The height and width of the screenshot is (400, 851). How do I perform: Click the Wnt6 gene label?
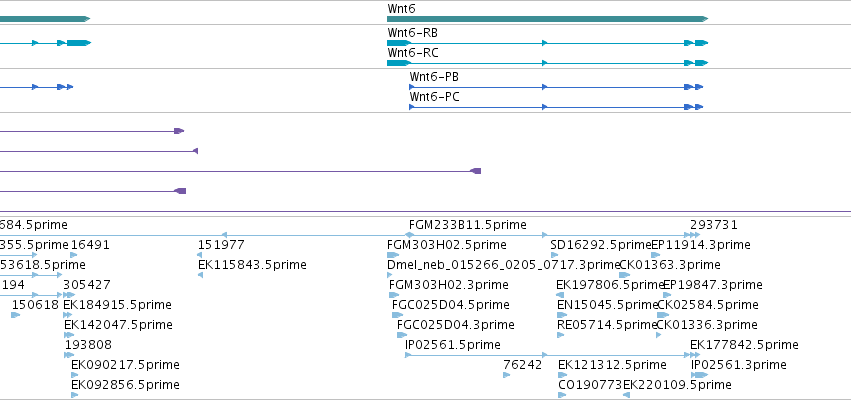coord(402,9)
